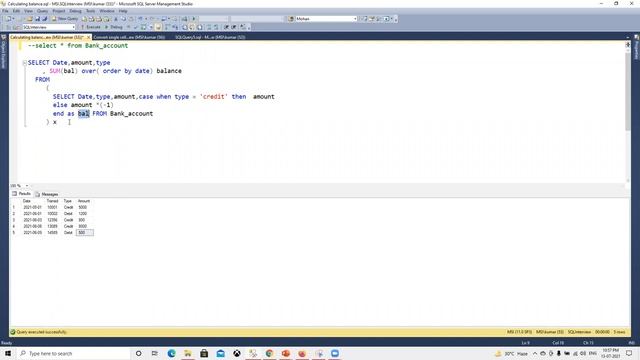The width and height of the screenshot is (640, 360).
Task: Open the active document tabs list dropdown
Action: 627,37
